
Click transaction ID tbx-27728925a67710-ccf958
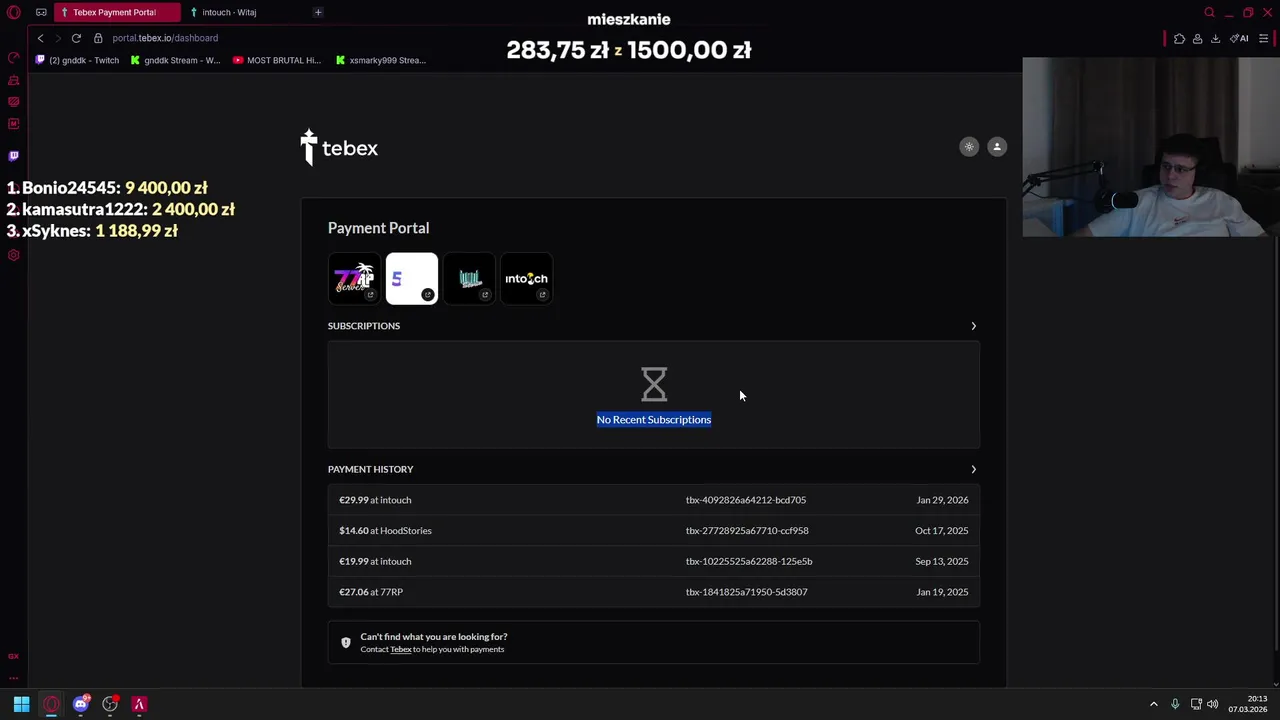(x=747, y=531)
